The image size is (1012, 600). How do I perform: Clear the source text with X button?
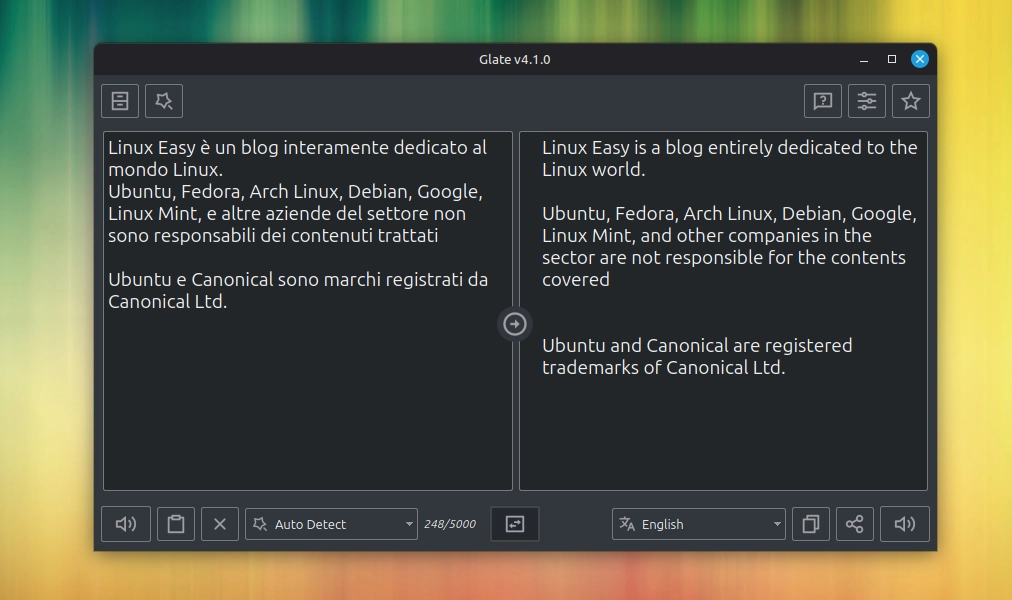coord(220,524)
